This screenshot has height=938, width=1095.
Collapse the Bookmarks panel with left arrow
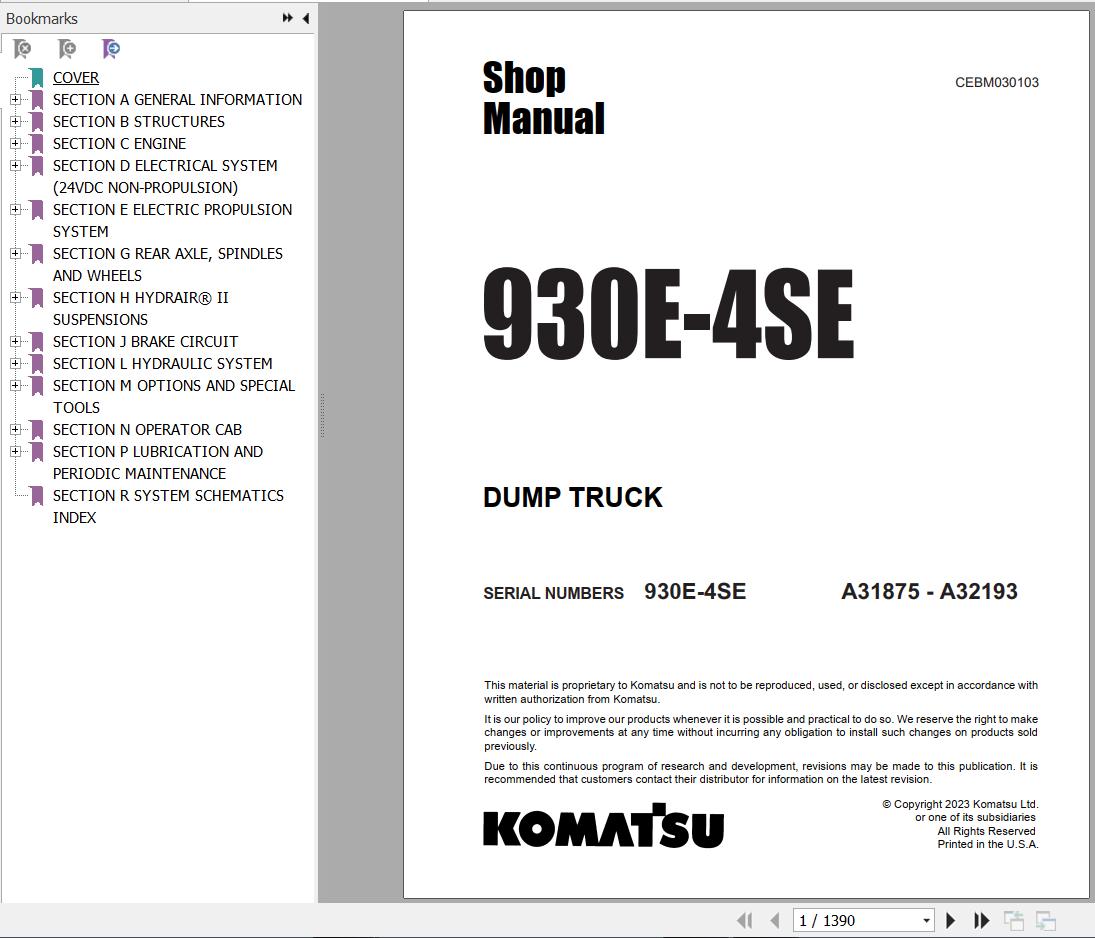pyautogui.click(x=305, y=18)
